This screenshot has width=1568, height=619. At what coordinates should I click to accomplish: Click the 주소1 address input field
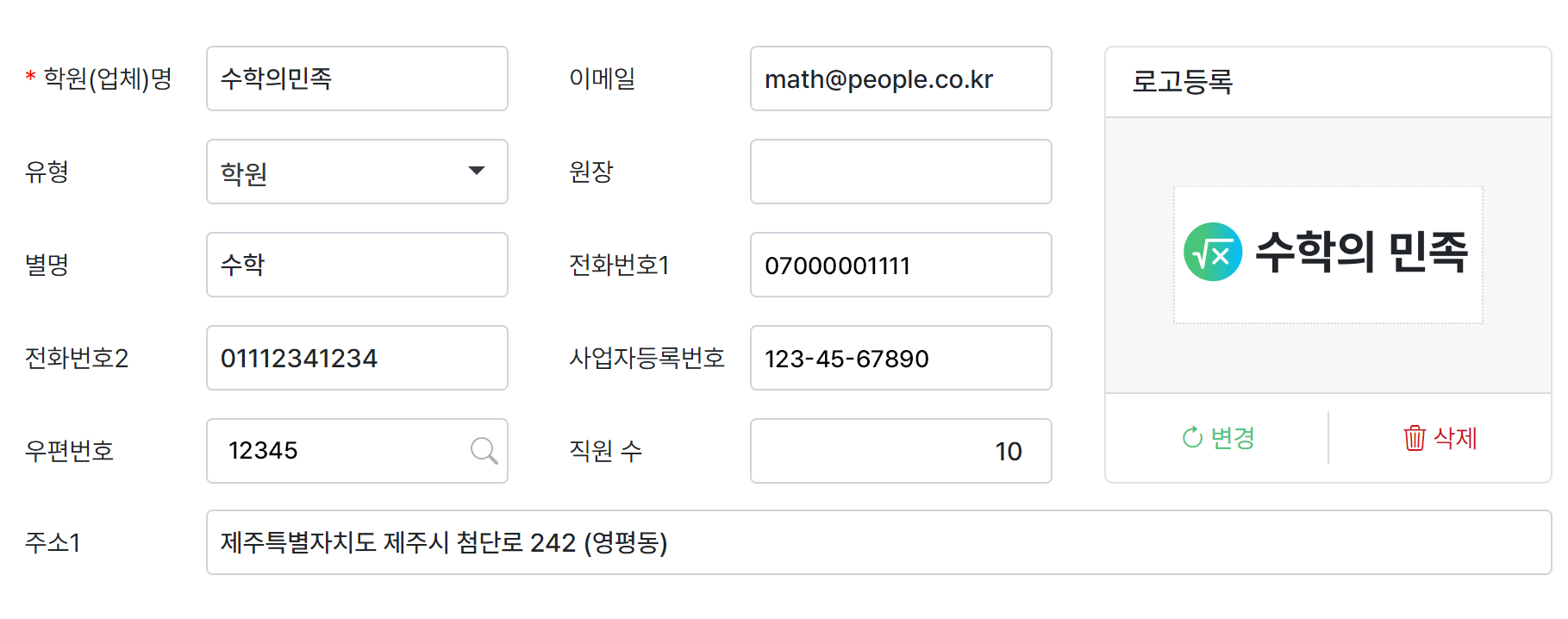(x=878, y=542)
